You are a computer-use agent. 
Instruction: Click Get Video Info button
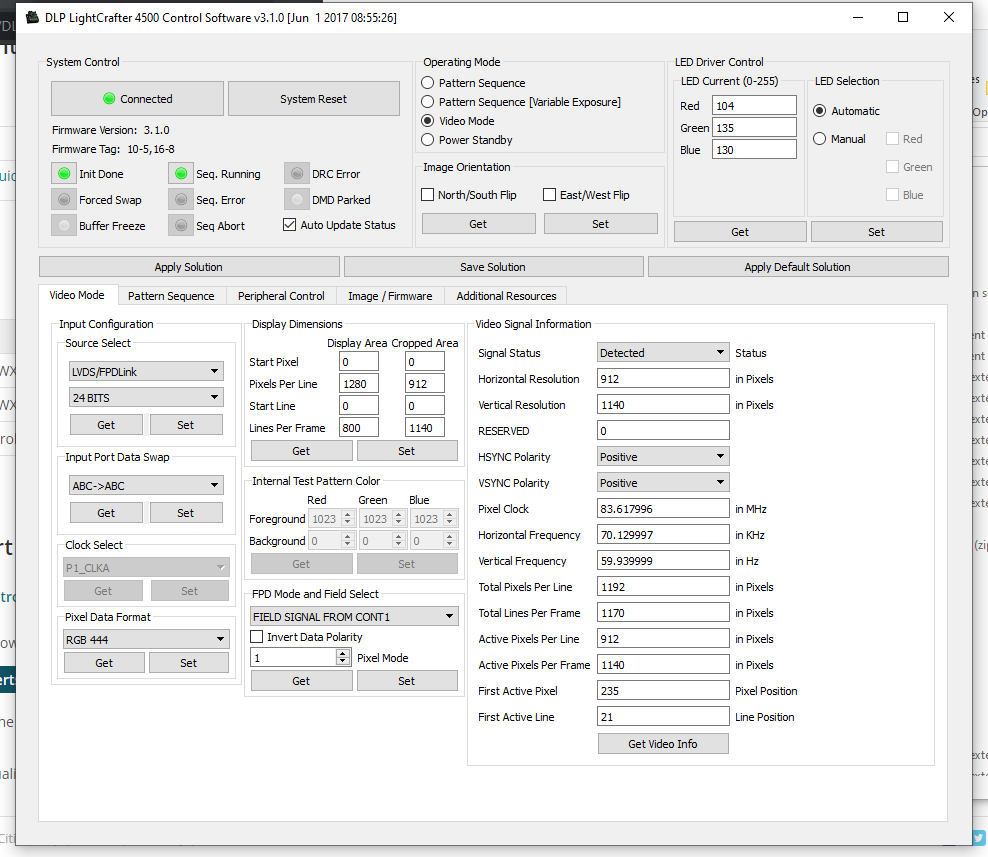point(663,744)
